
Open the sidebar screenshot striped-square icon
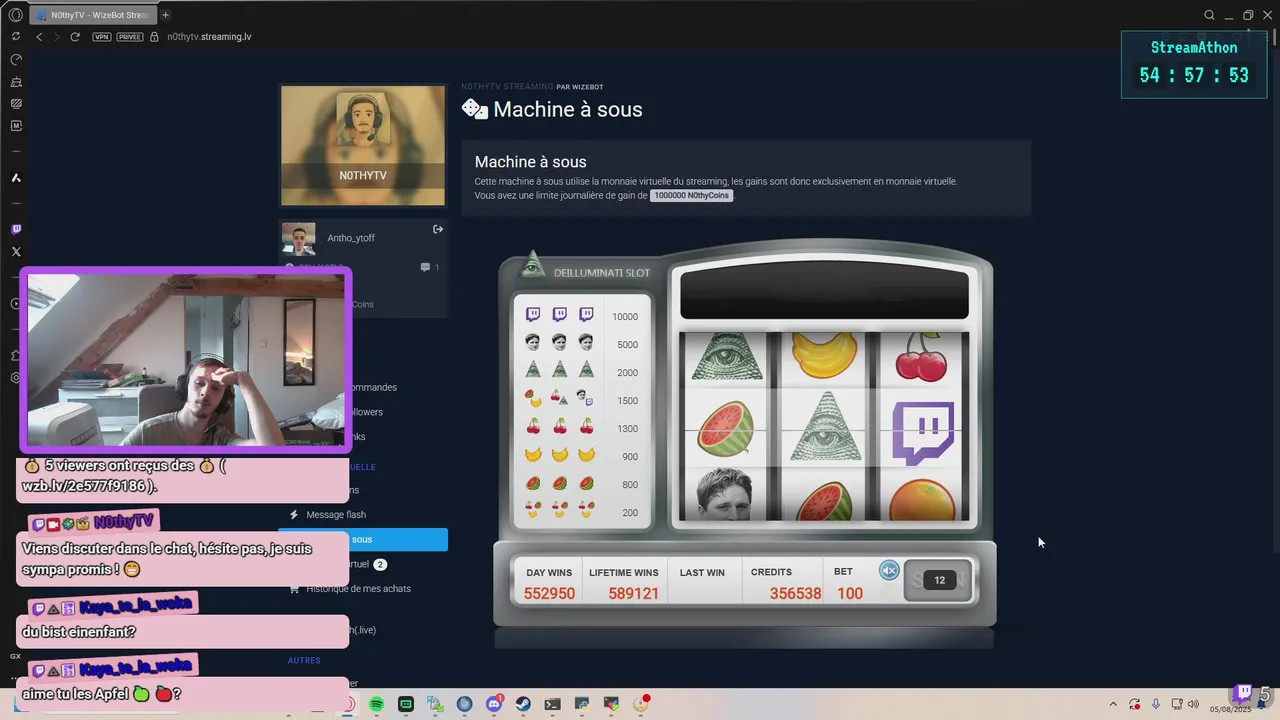(16, 104)
